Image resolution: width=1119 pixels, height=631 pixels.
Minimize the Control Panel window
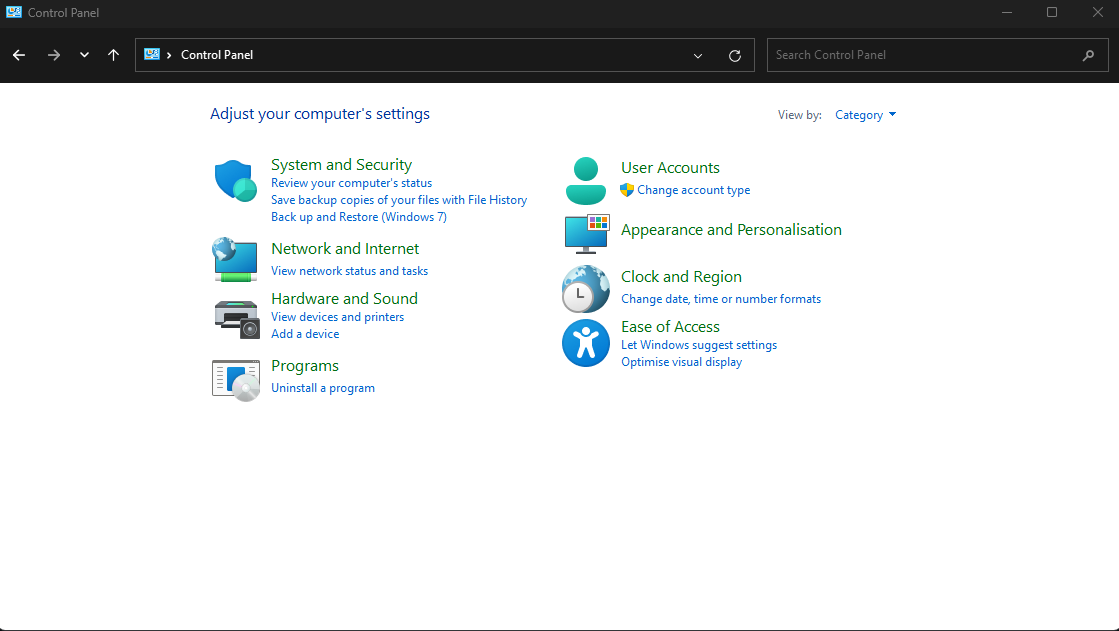pyautogui.click(x=1007, y=12)
